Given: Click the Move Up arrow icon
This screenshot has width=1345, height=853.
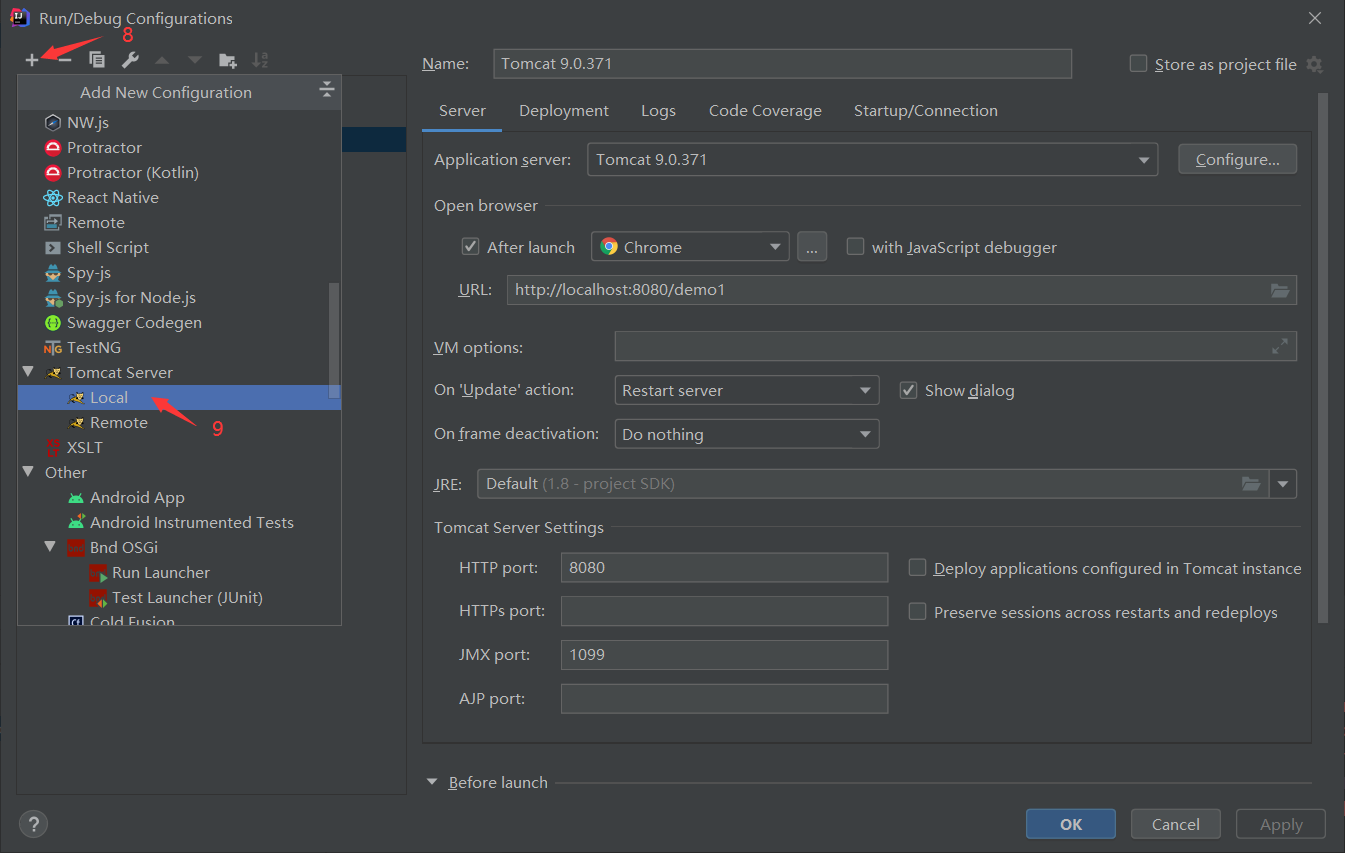Looking at the screenshot, I should point(162,60).
